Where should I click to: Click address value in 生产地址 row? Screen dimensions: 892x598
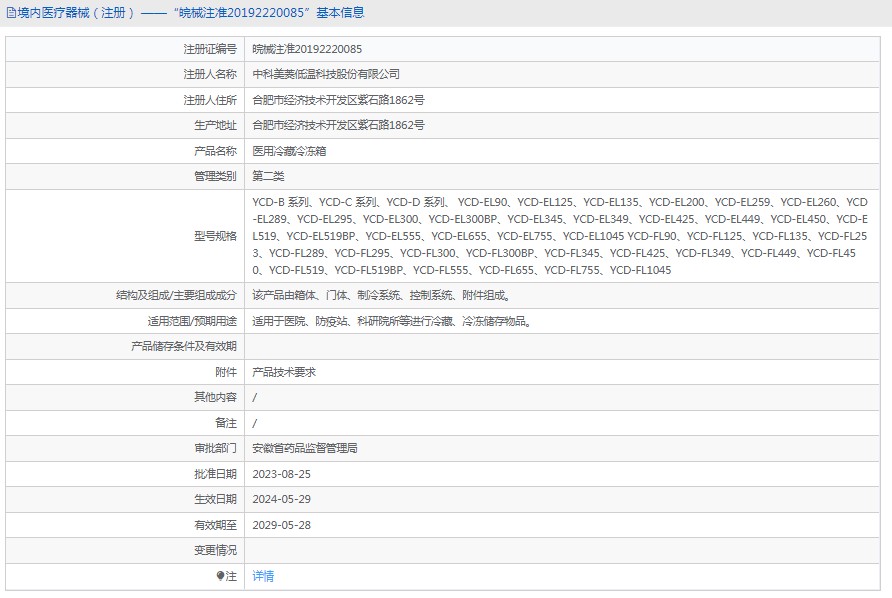click(x=338, y=125)
